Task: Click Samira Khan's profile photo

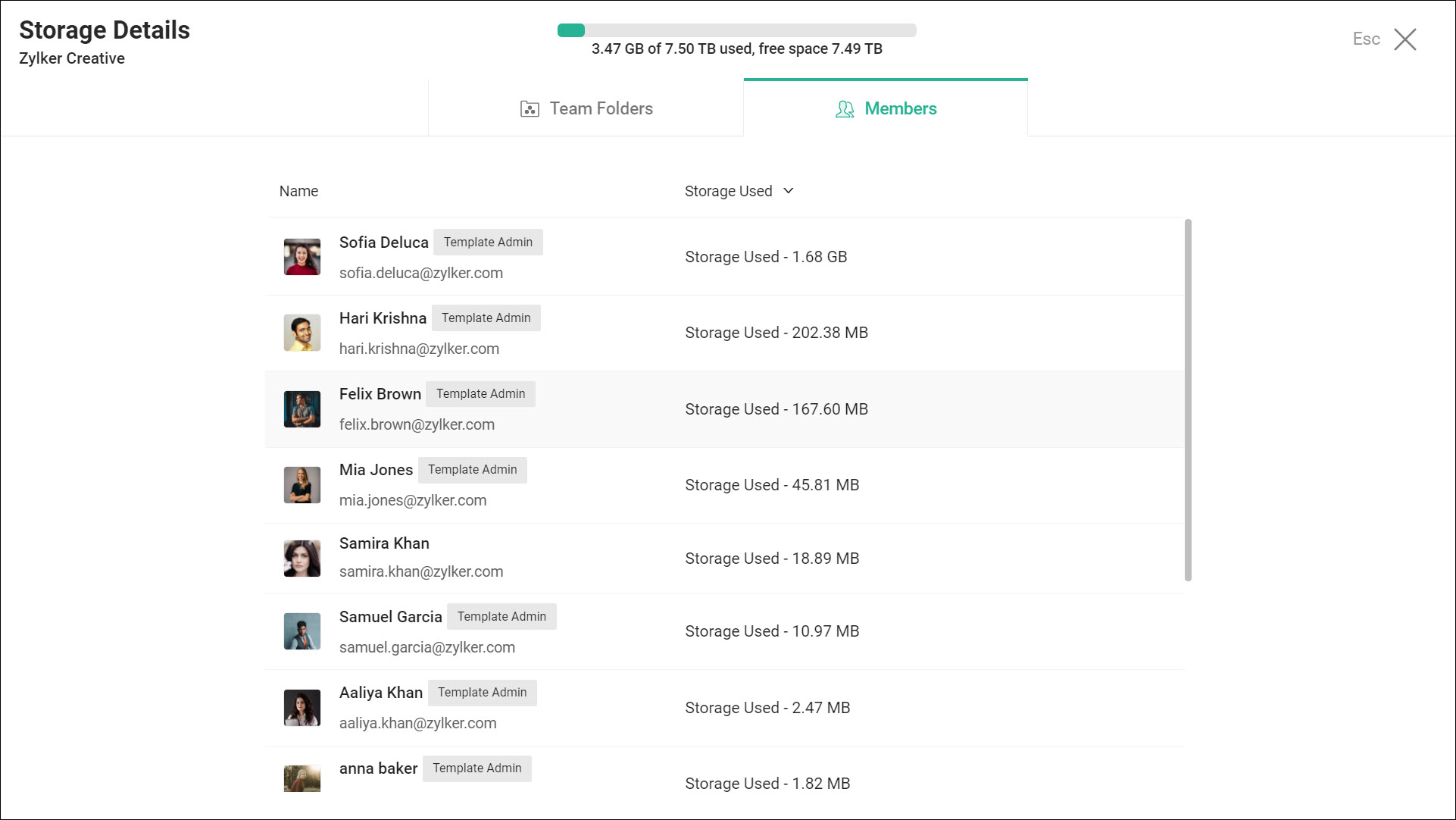Action: [302, 559]
